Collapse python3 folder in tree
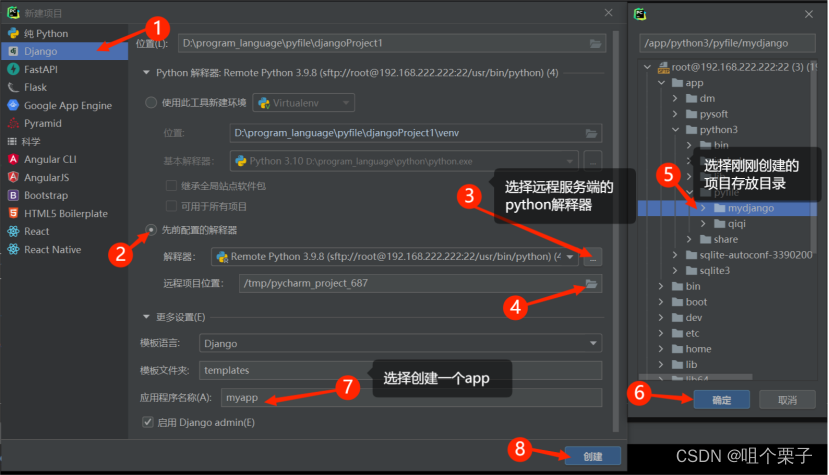This screenshot has height=475, width=829. point(675,130)
